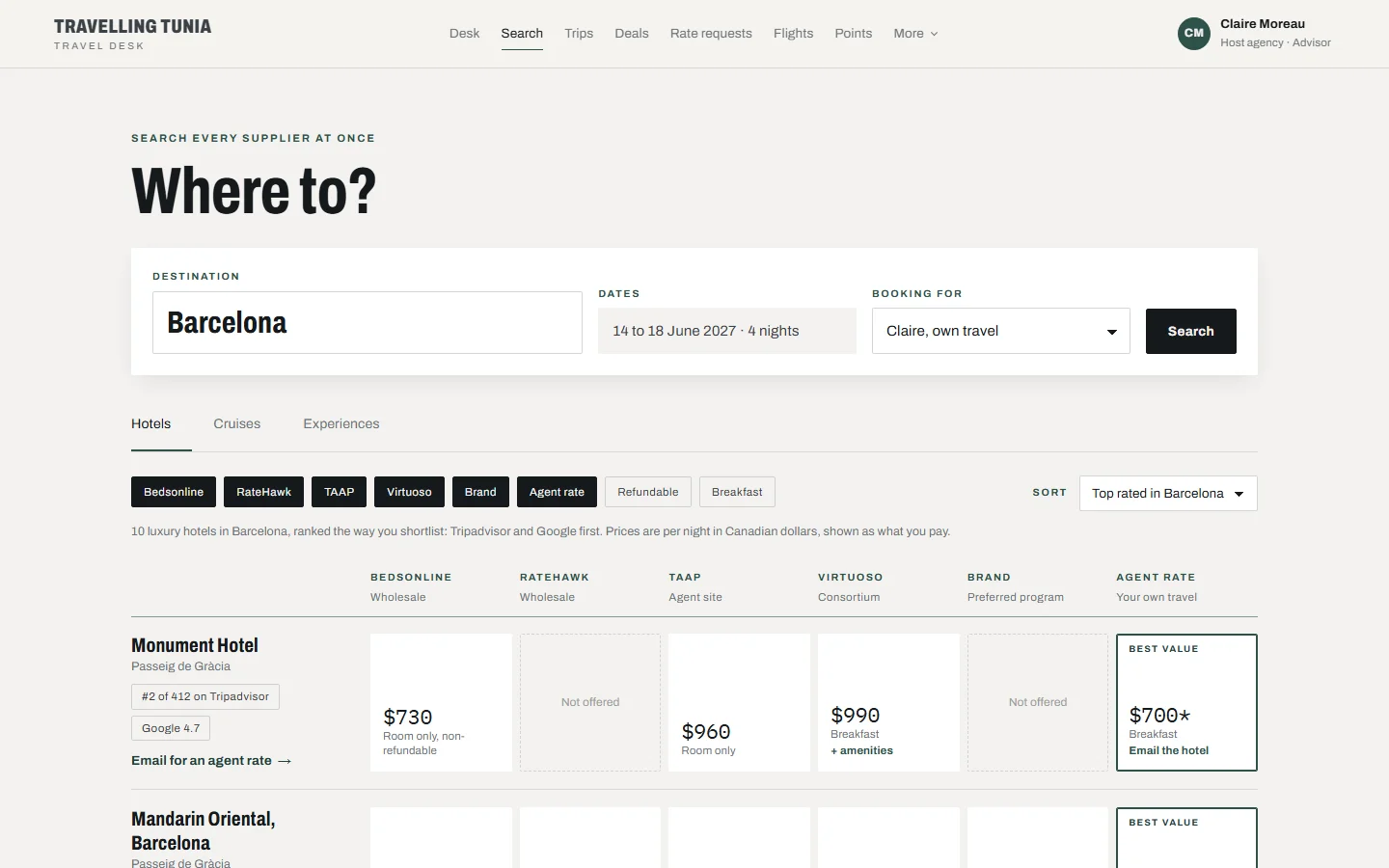1389x868 pixels.
Task: Click the Monument Hotel name
Action: 195,645
